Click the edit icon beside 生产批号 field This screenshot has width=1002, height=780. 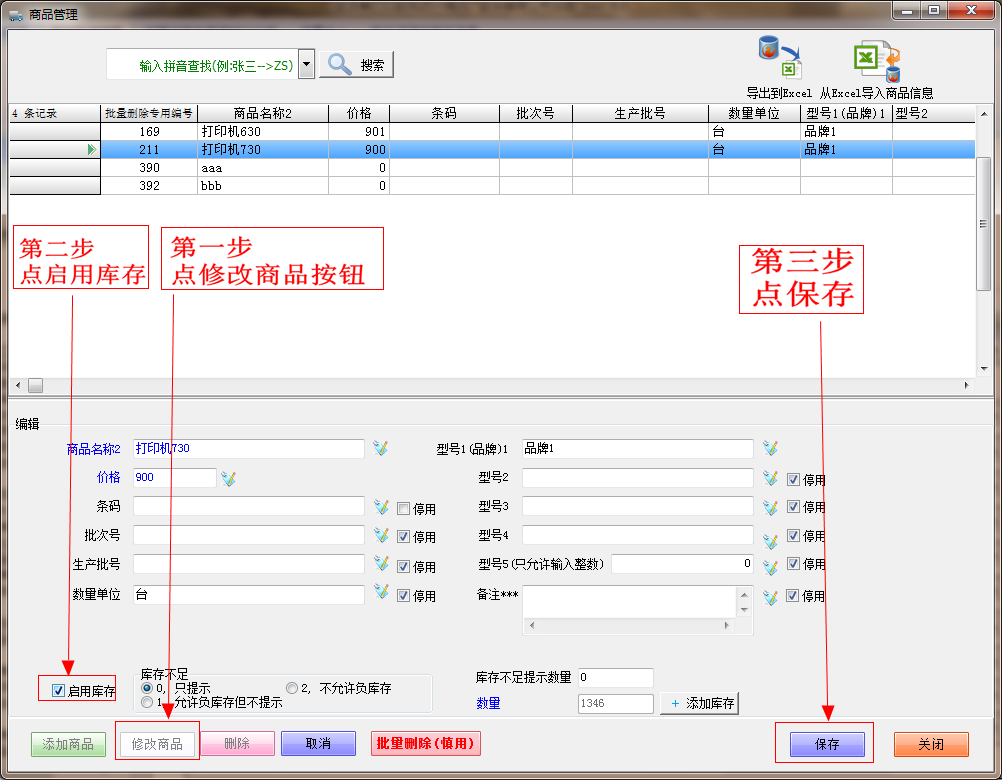click(x=381, y=563)
